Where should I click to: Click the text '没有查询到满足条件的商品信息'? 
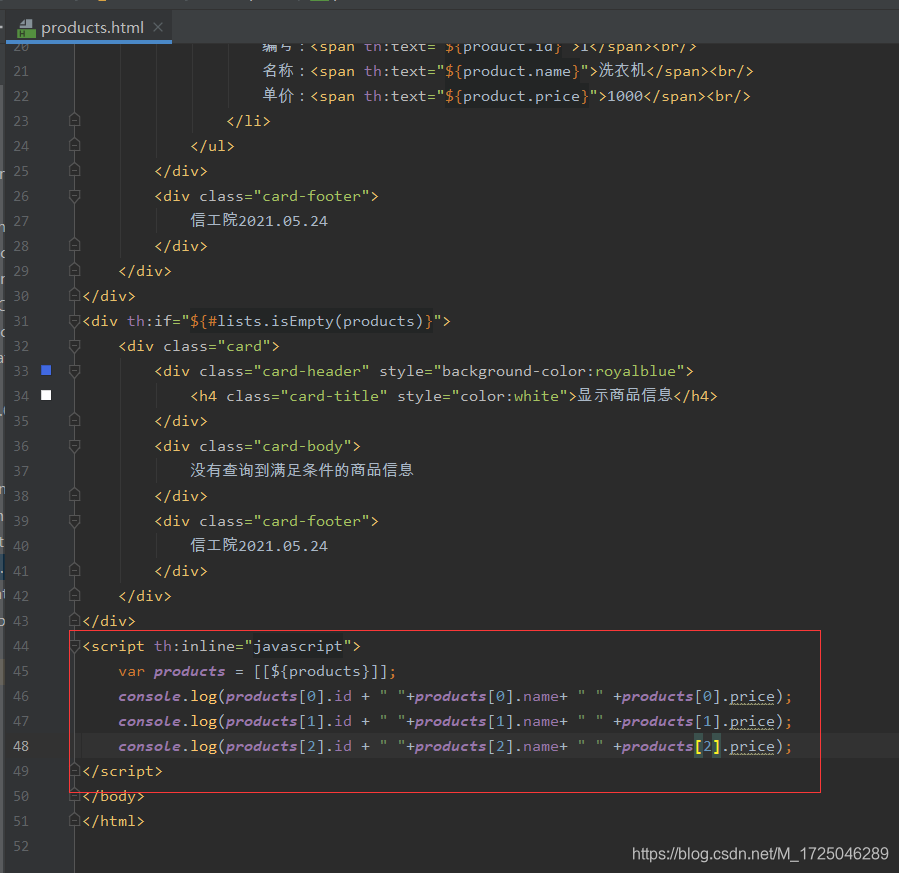pos(302,471)
